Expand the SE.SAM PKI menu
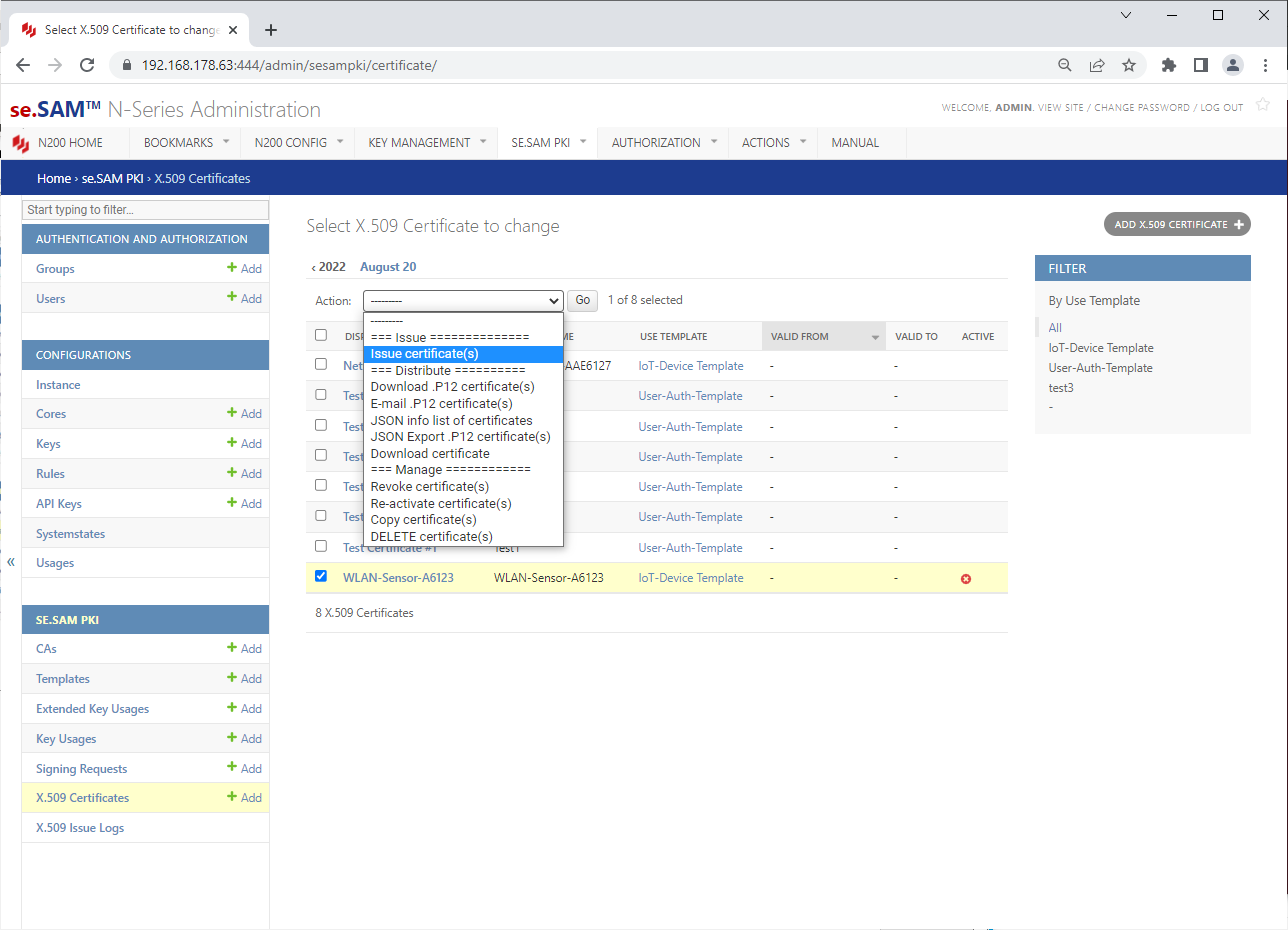1288x930 pixels. tap(583, 141)
